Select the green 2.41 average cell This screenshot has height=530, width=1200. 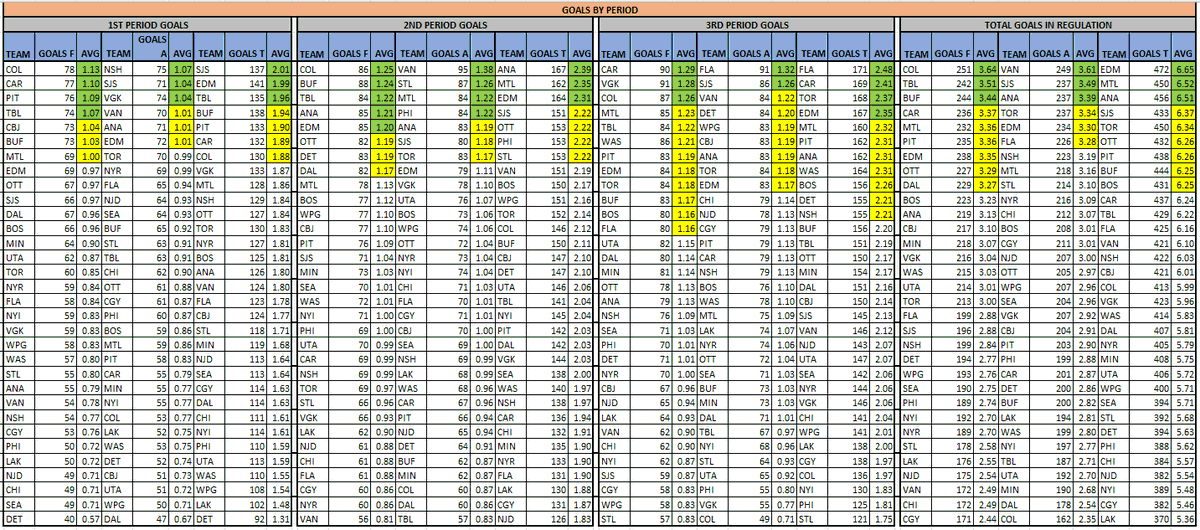click(x=882, y=83)
